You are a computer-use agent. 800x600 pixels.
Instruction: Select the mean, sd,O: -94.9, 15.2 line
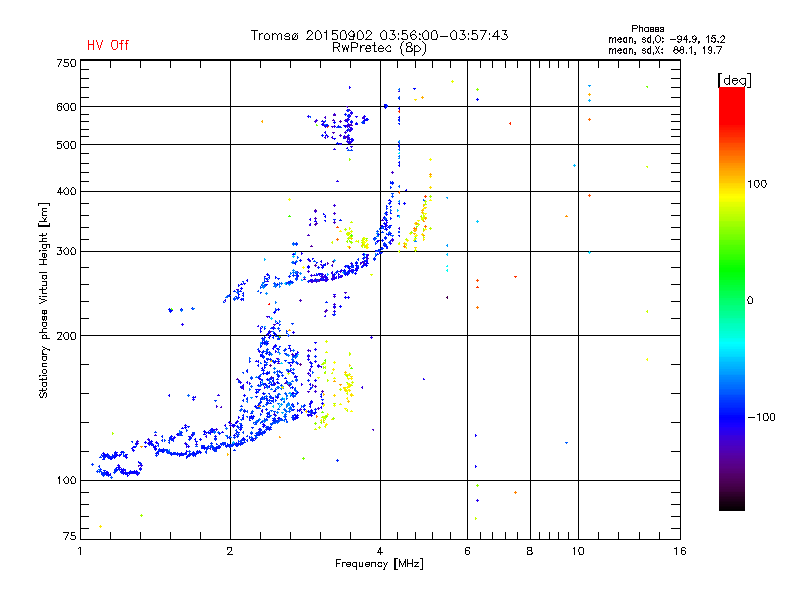pos(667,39)
